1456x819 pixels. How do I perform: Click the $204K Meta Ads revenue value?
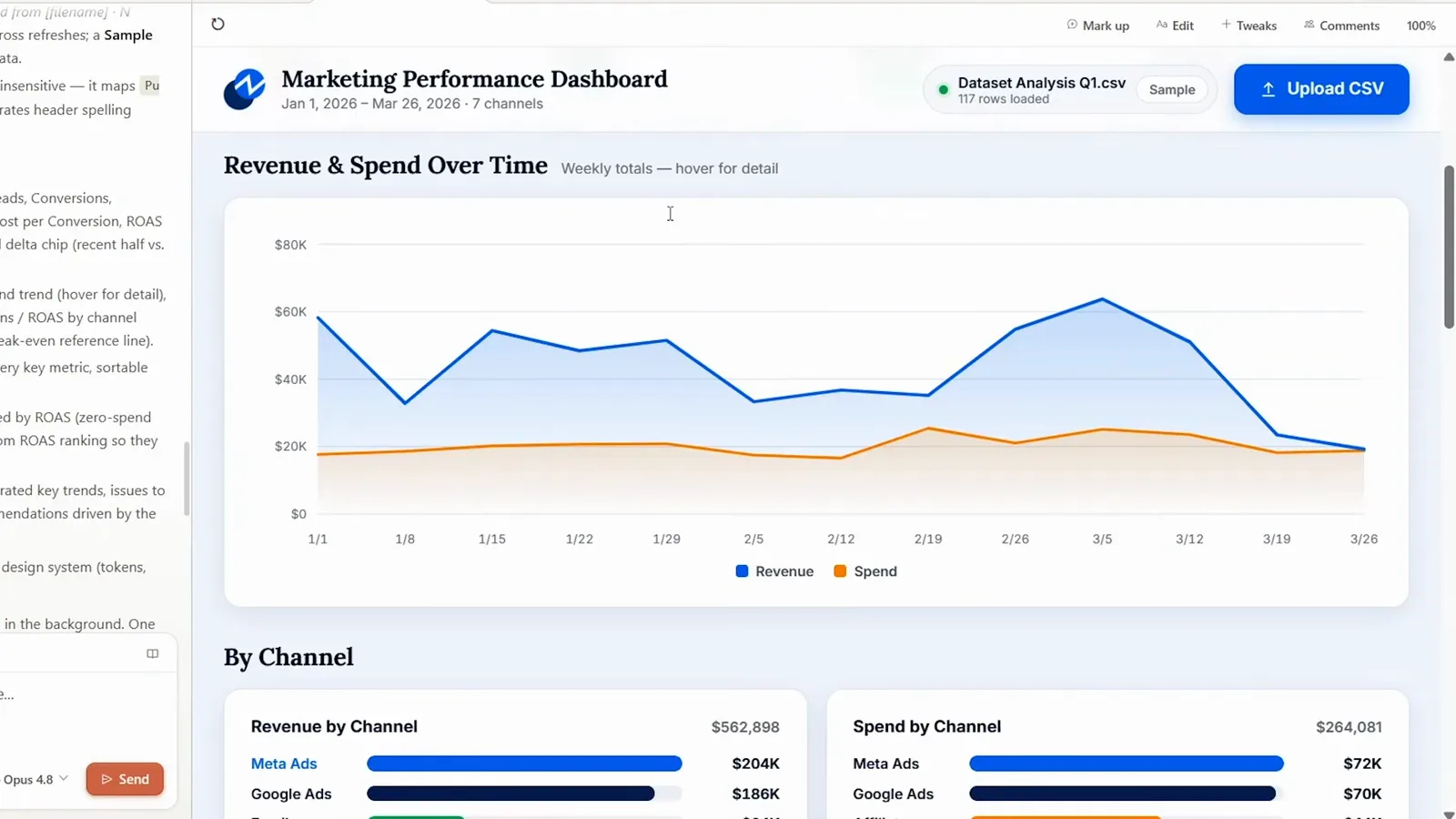point(755,763)
